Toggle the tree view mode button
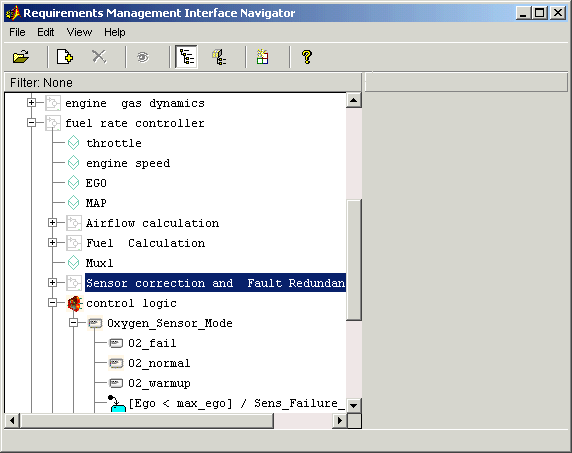Image resolution: width=572 pixels, height=453 pixels. click(x=186, y=57)
